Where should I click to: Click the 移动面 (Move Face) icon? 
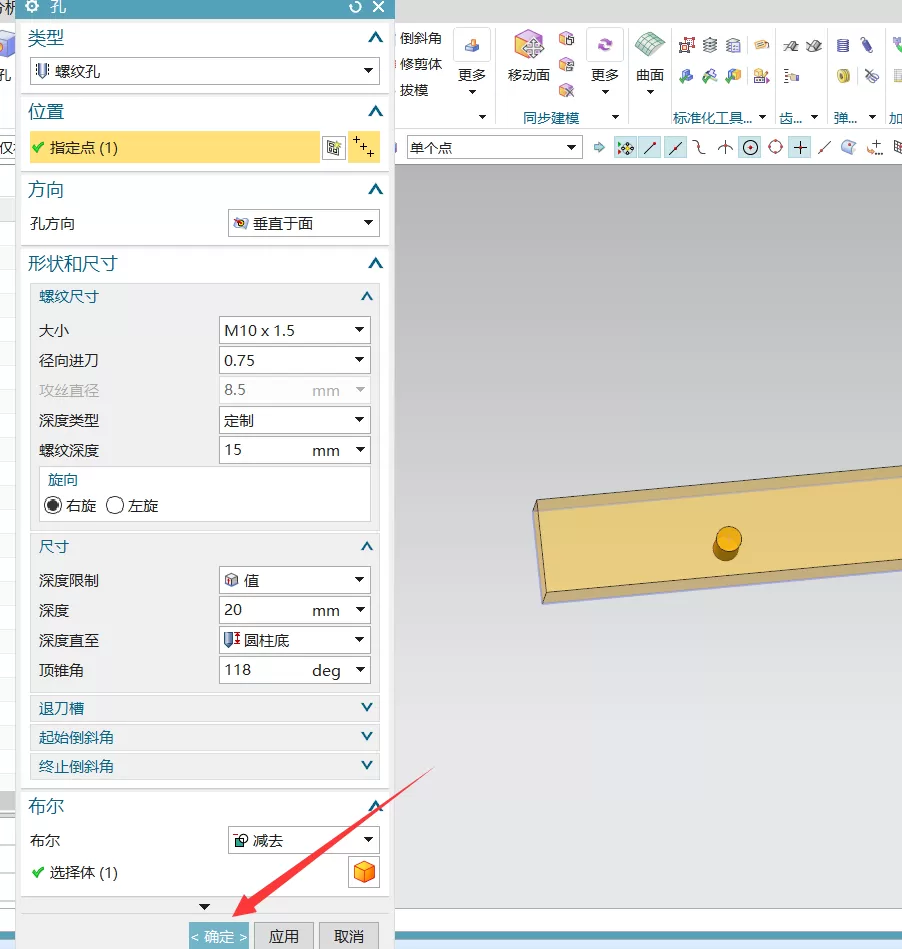tap(528, 45)
